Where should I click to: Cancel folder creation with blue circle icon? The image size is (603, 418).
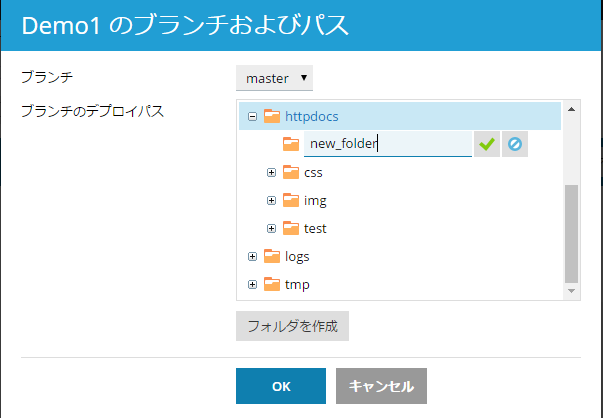coord(514,144)
